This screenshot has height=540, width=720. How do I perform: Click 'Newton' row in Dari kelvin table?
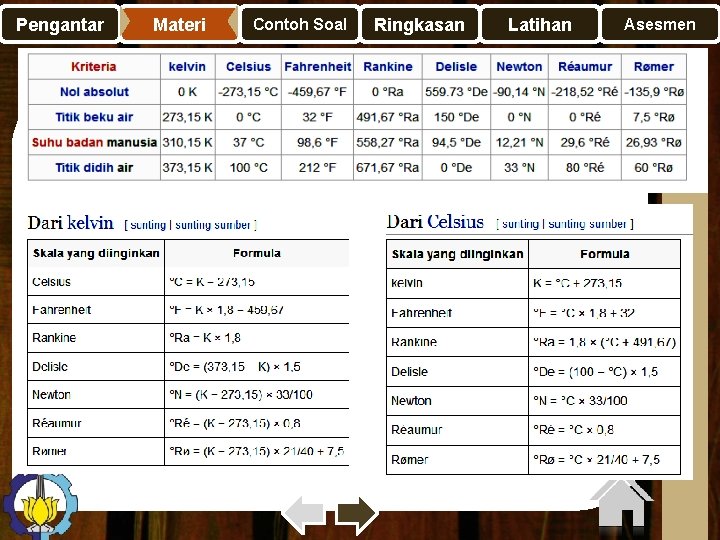[x=188, y=394]
